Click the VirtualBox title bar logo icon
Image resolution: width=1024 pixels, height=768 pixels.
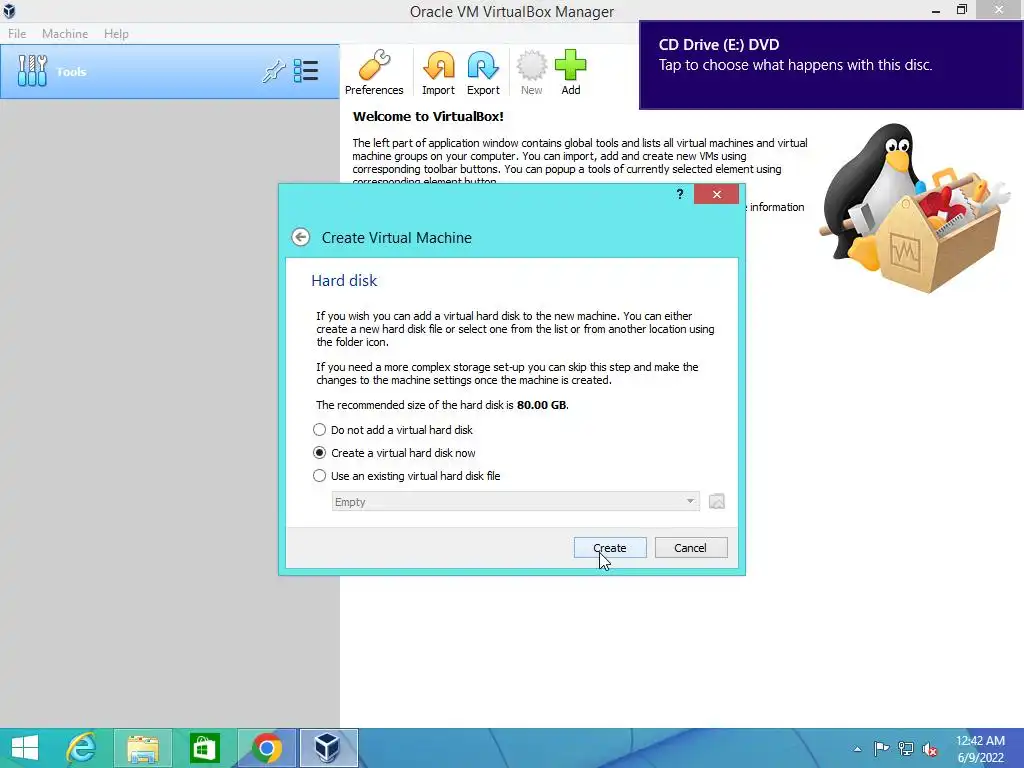[9, 11]
